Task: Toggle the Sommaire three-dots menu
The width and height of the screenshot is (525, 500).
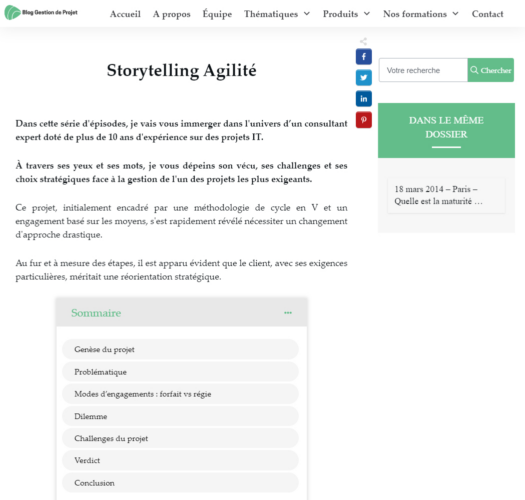Action: 288,313
